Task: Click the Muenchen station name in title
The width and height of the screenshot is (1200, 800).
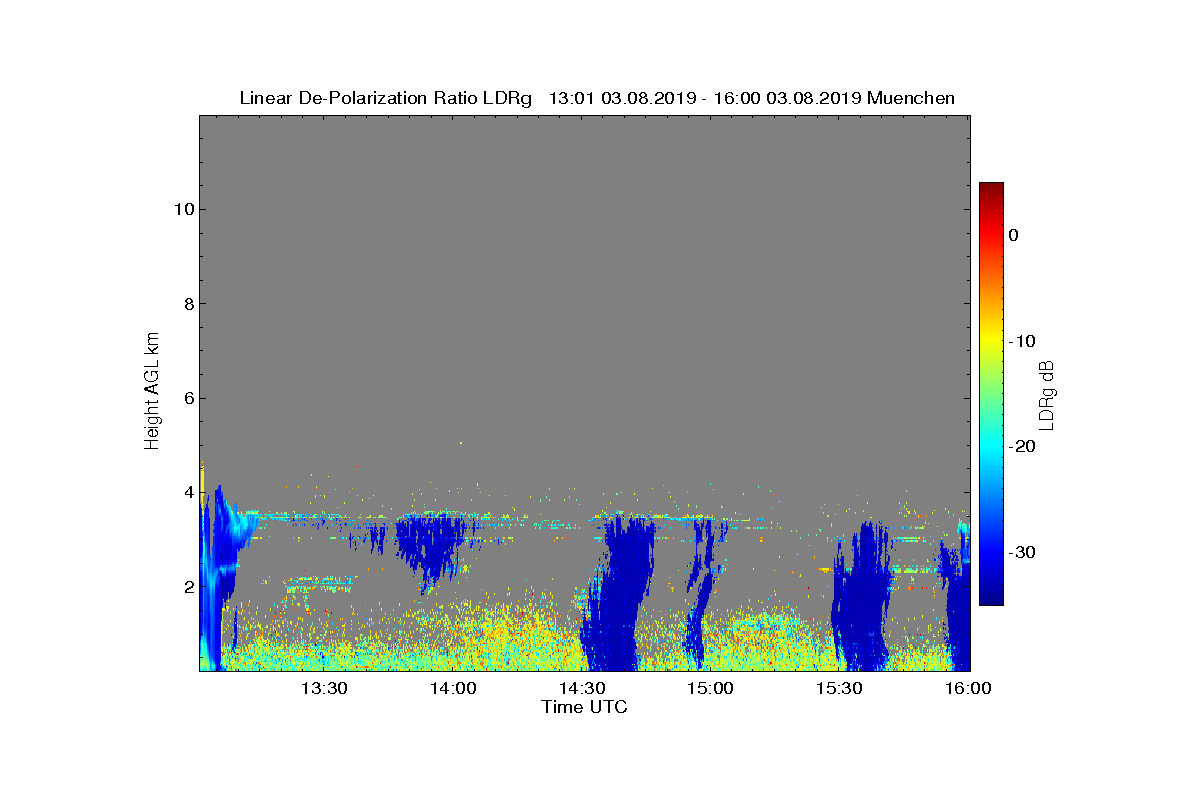Action: pos(911,98)
